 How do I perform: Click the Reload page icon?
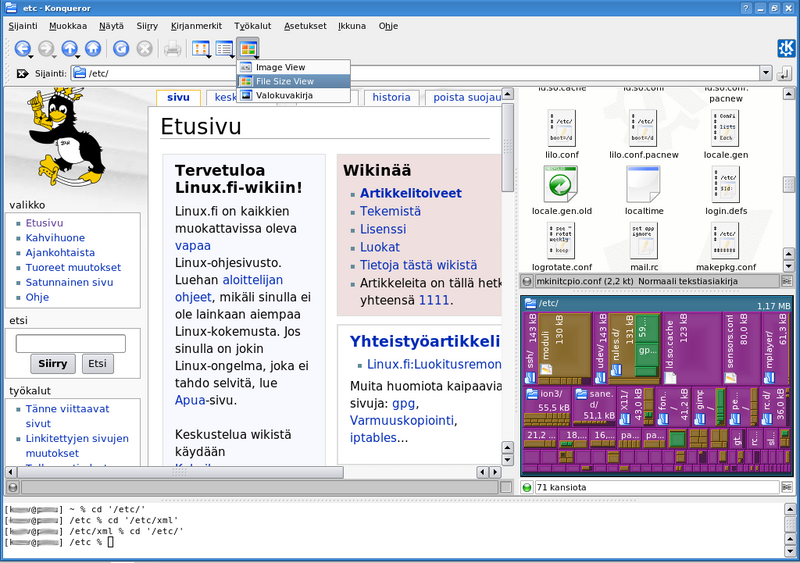click(x=121, y=48)
